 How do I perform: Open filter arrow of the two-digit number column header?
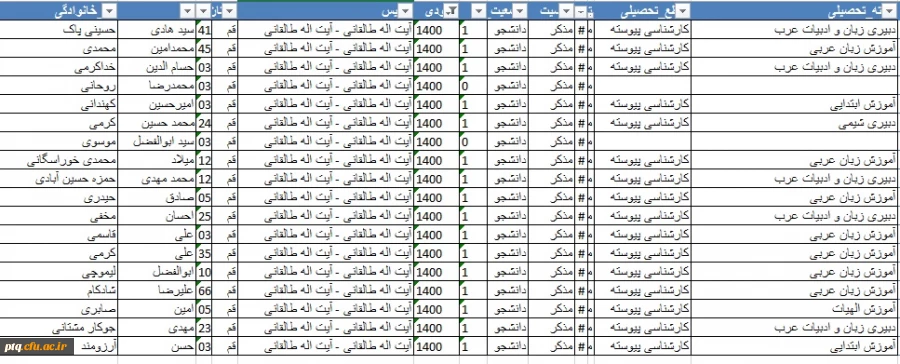click(x=203, y=11)
